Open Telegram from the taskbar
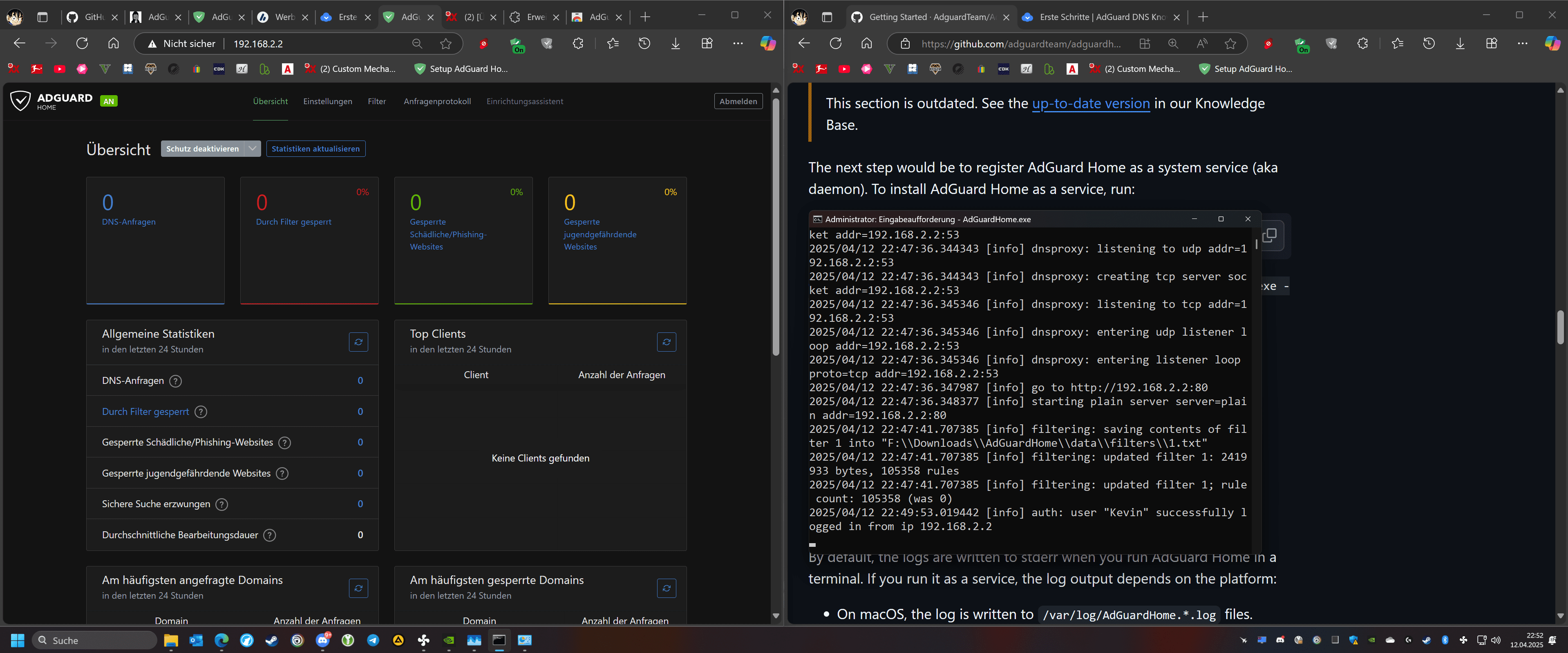1568x653 pixels. (373, 640)
